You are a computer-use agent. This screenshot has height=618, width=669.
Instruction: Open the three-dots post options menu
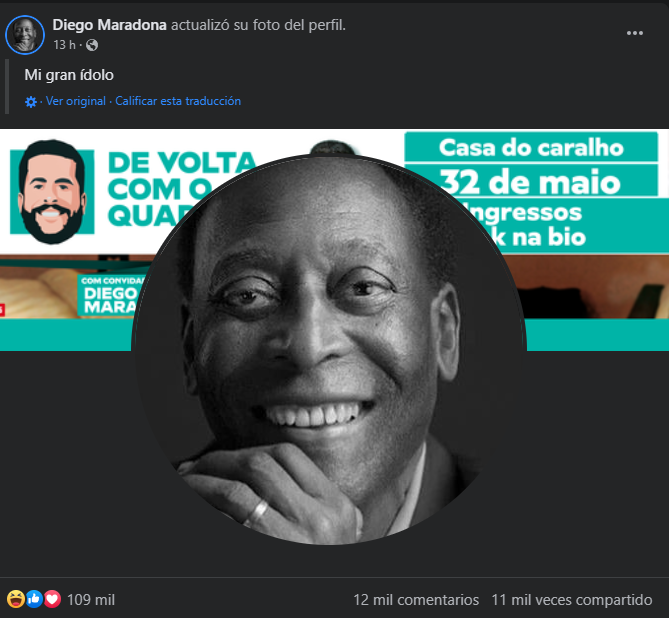[634, 33]
